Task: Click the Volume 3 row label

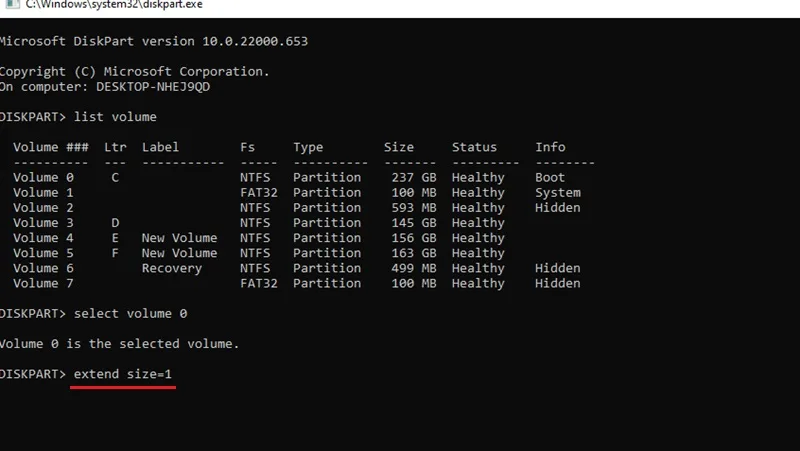Action: point(43,223)
